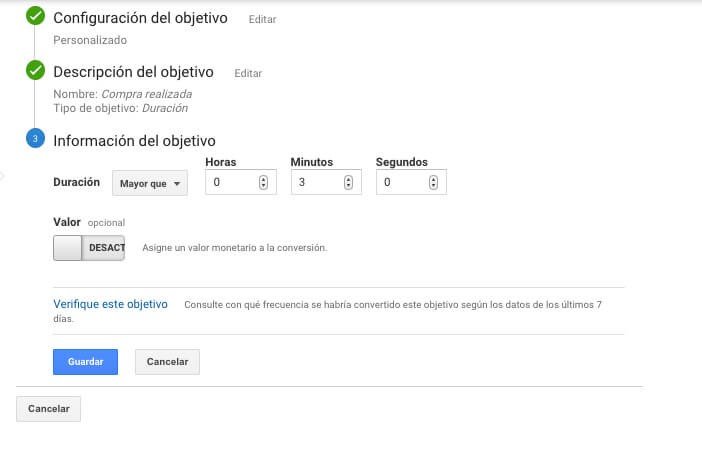
Task: Click the bottom-left Cancelar button
Action: [x=48, y=409]
